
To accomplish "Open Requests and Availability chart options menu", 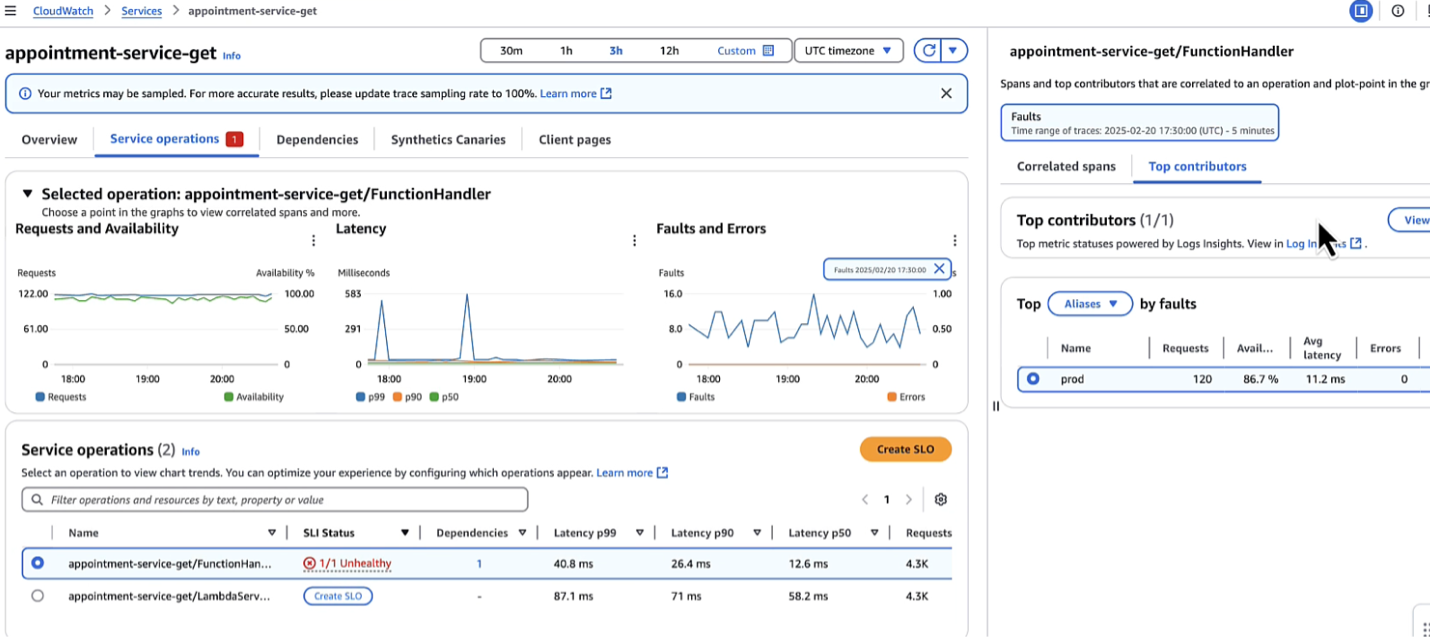I will click(x=314, y=241).
